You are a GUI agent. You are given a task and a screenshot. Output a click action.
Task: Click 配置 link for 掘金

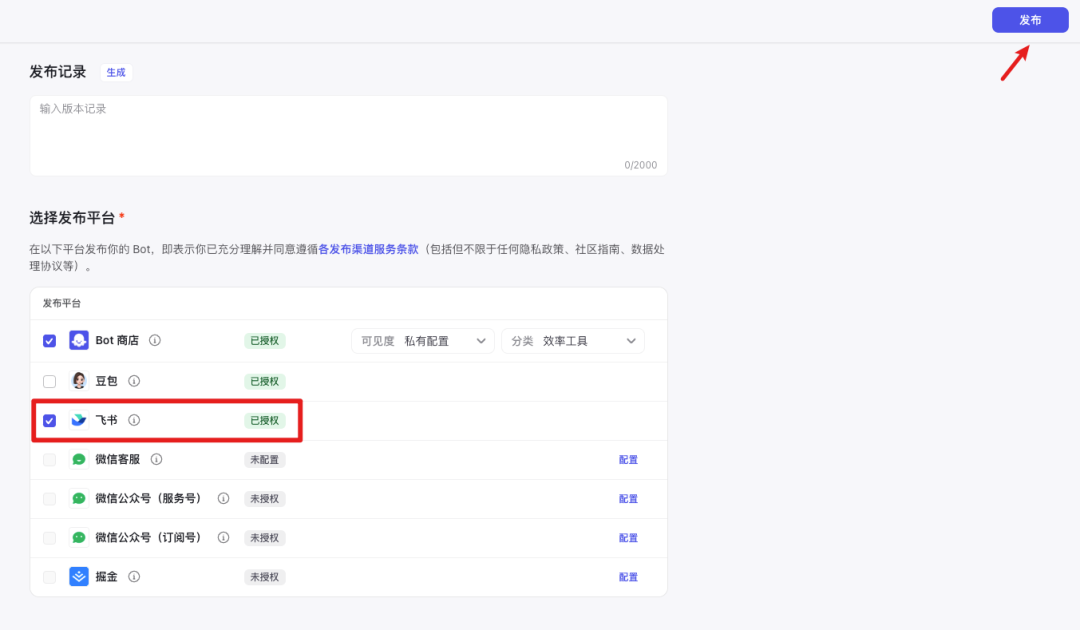tap(628, 577)
